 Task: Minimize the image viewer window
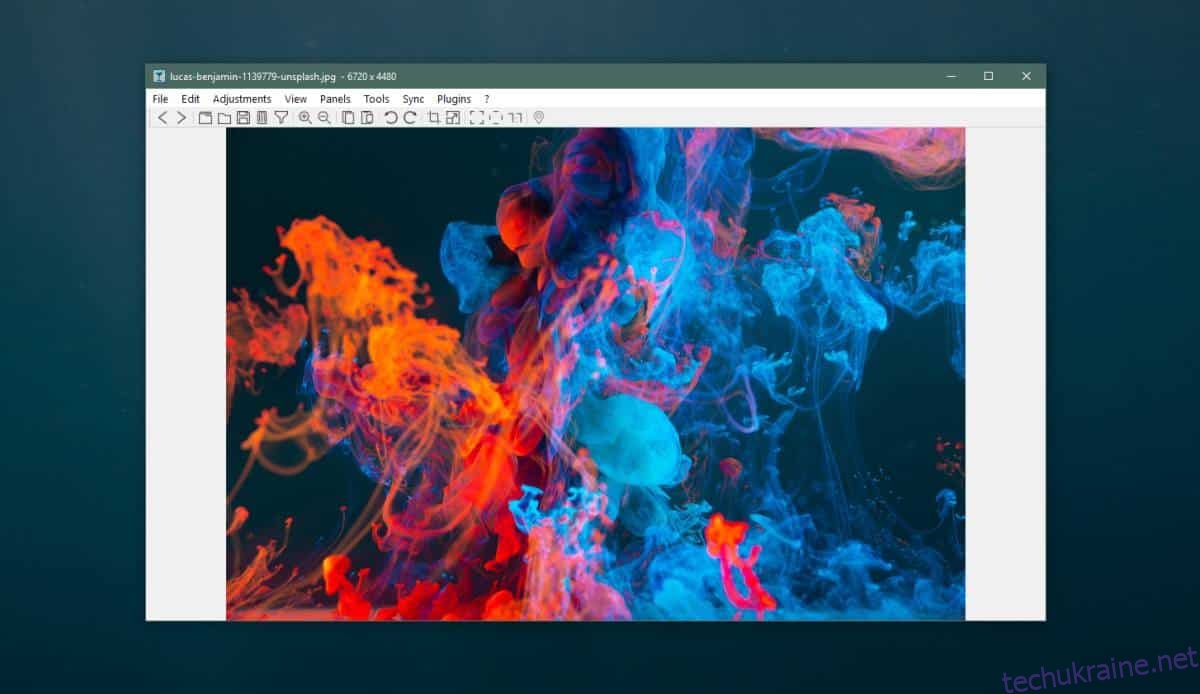pos(950,76)
